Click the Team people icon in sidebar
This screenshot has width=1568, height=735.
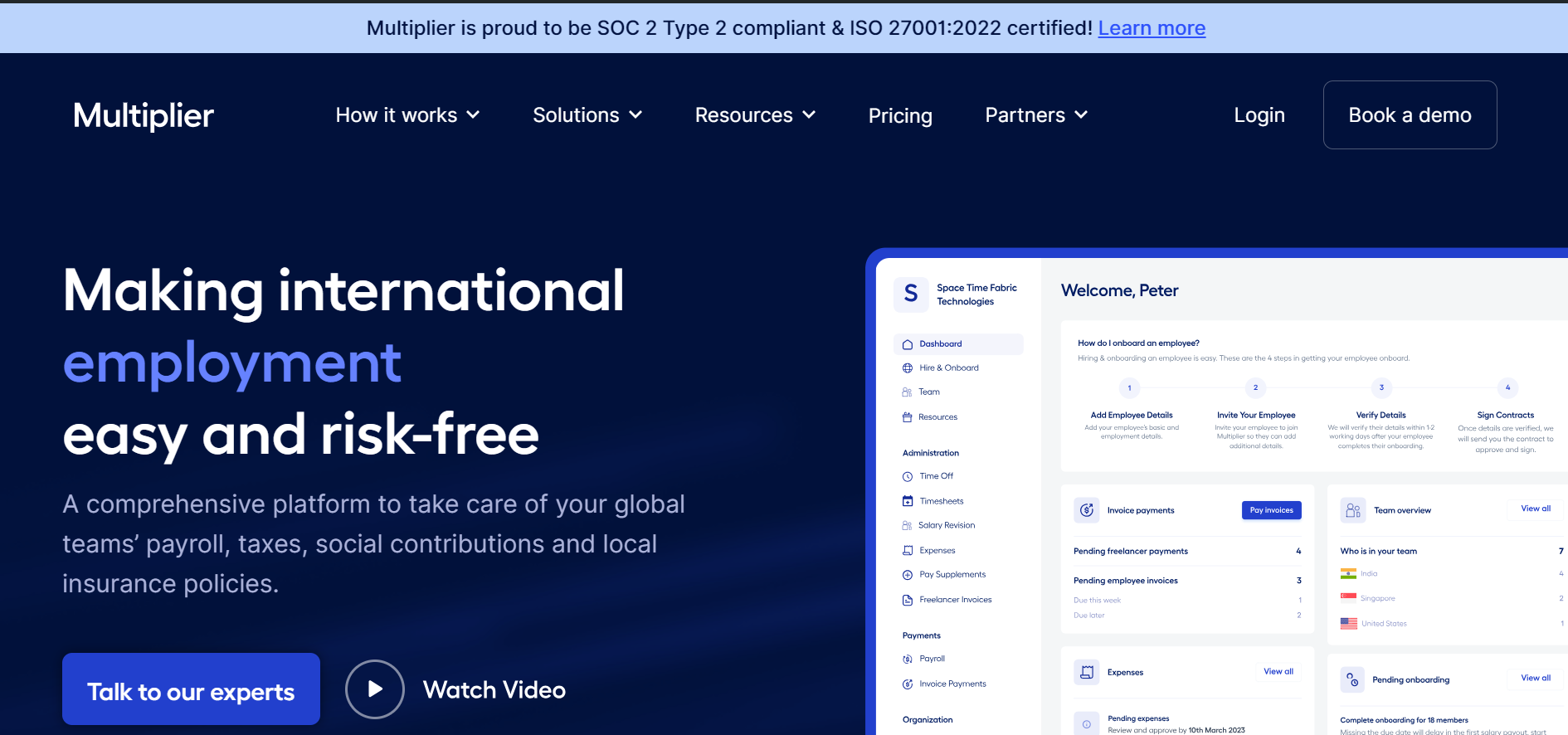pos(907,392)
